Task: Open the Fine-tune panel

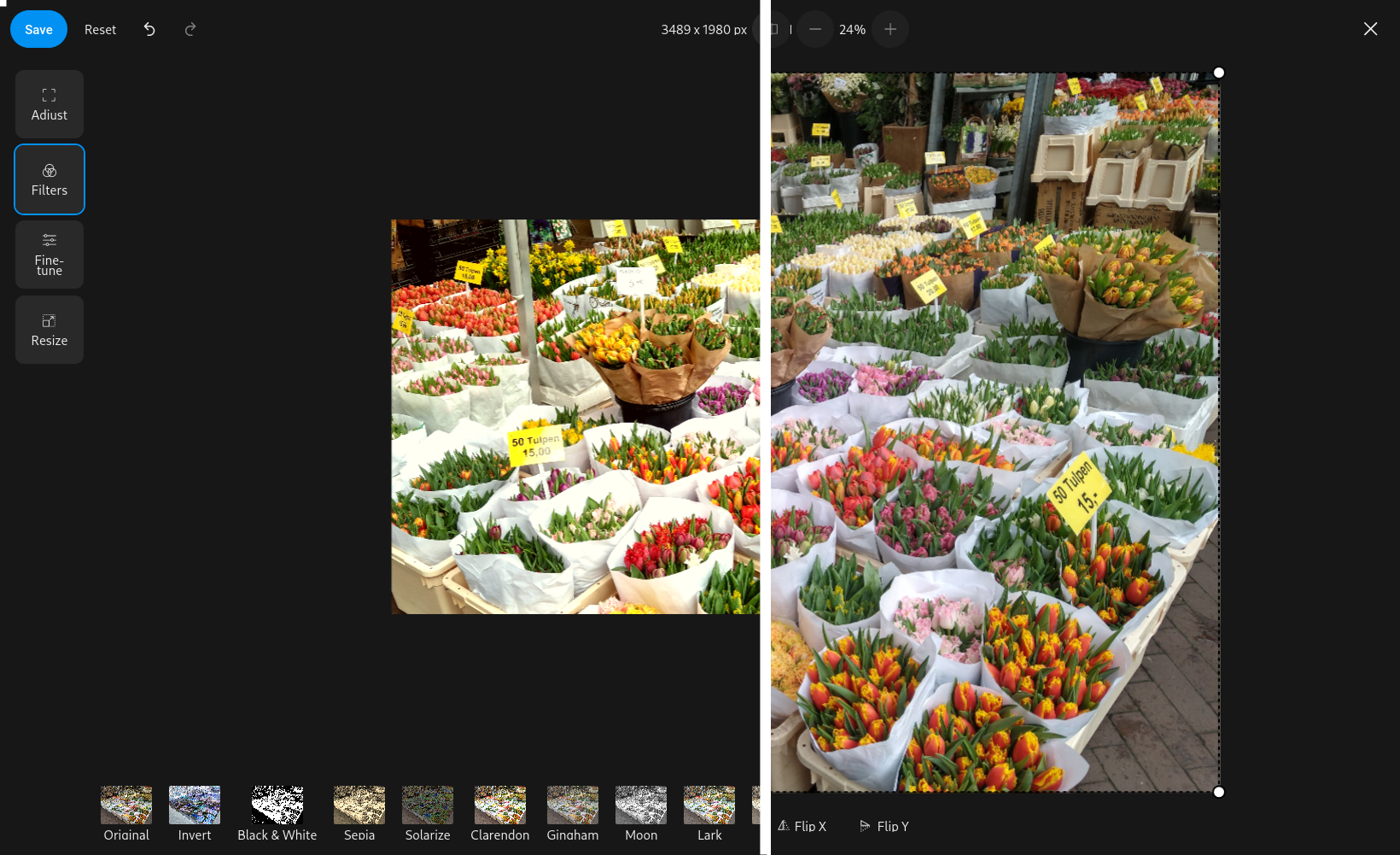Action: (x=50, y=255)
